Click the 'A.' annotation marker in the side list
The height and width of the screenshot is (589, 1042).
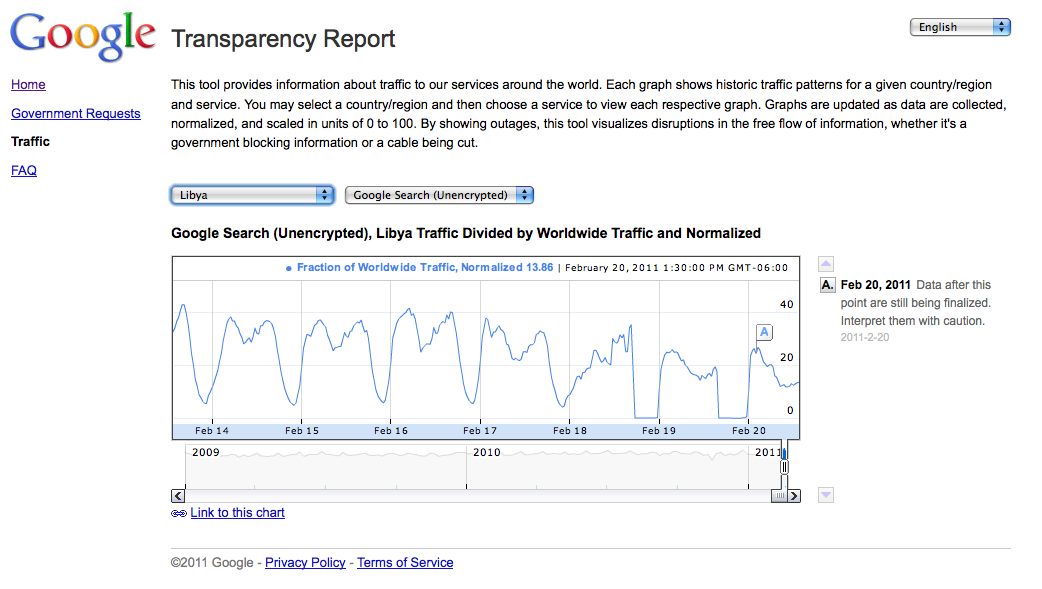[x=827, y=286]
